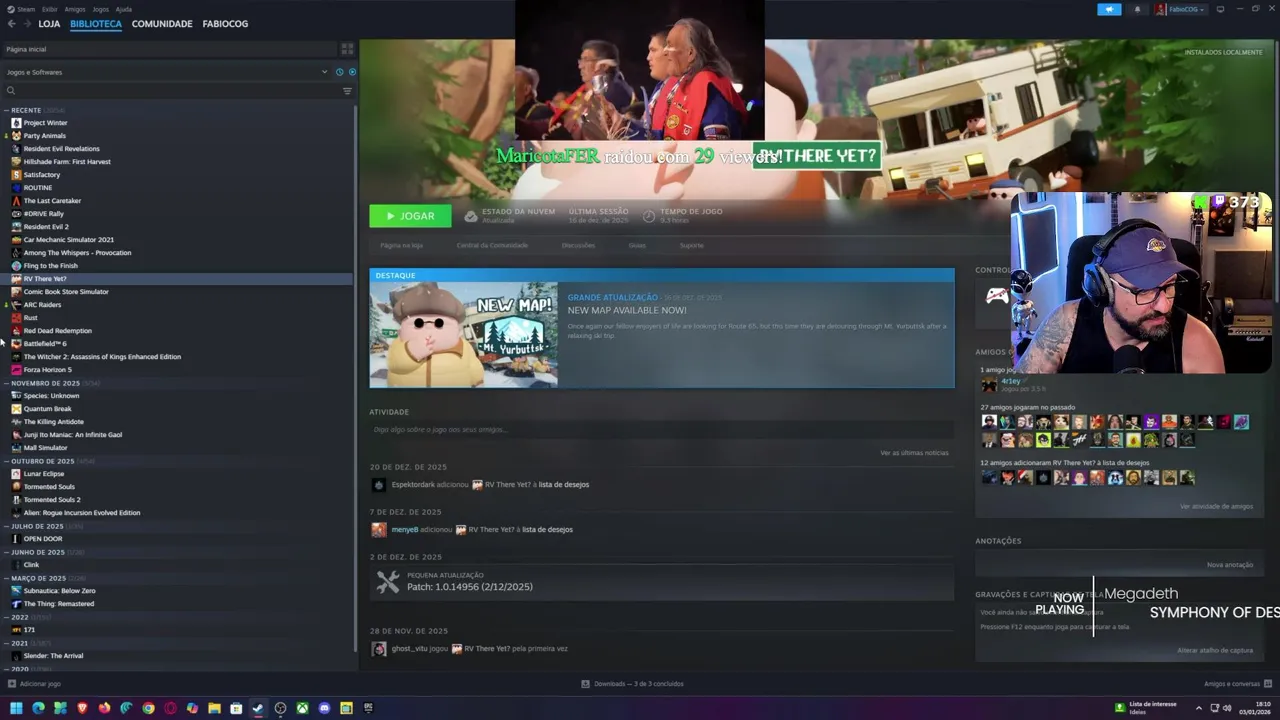1280x720 pixels.
Task: Click Ver atividade de amigos link
Action: tap(1216, 507)
